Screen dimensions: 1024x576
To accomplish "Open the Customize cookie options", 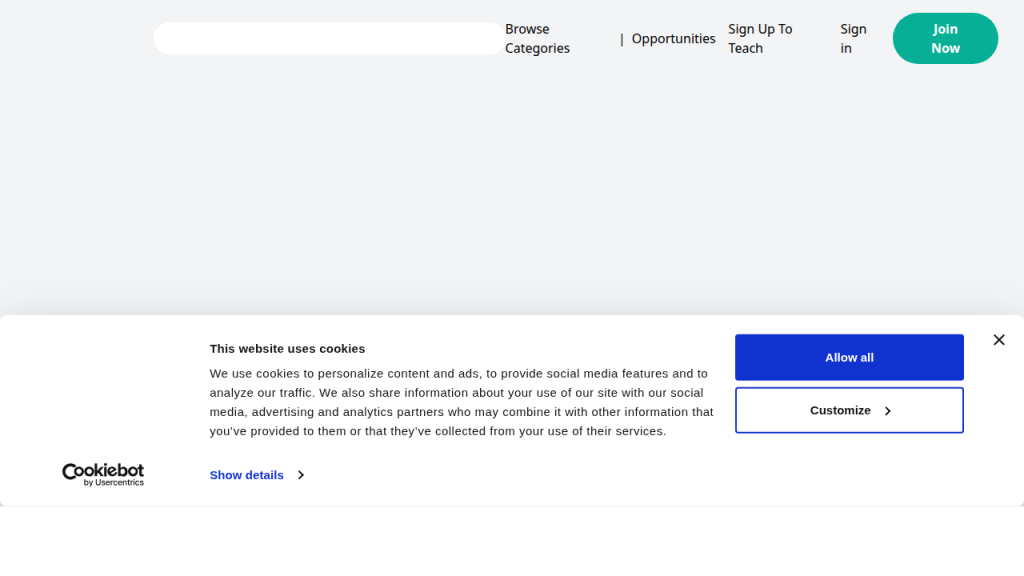I will coord(848,410).
